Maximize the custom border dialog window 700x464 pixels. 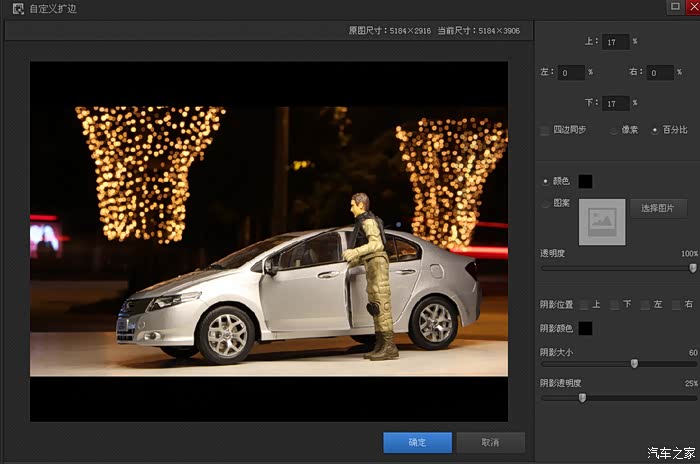(x=674, y=7)
